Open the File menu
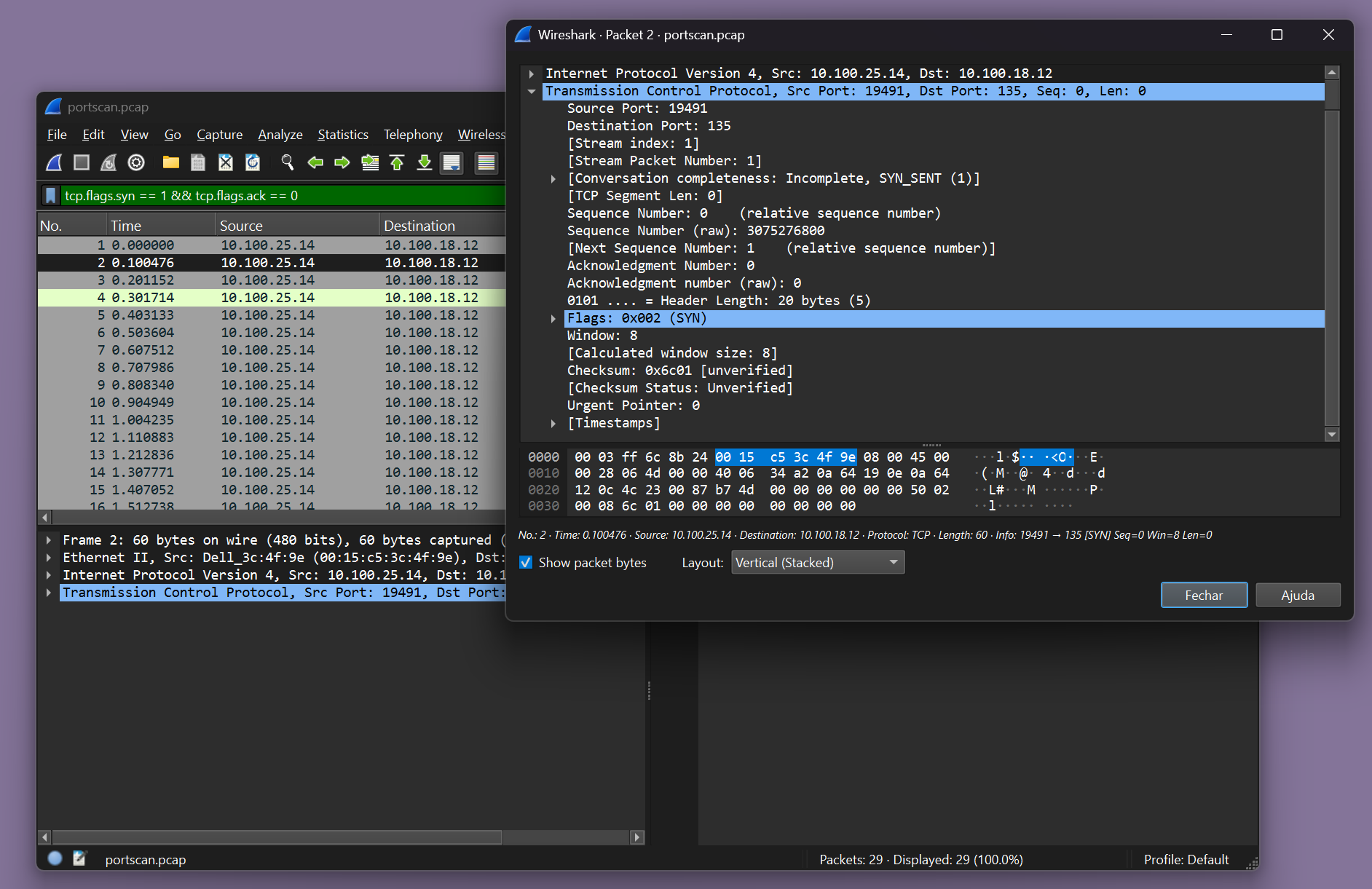 [57, 135]
